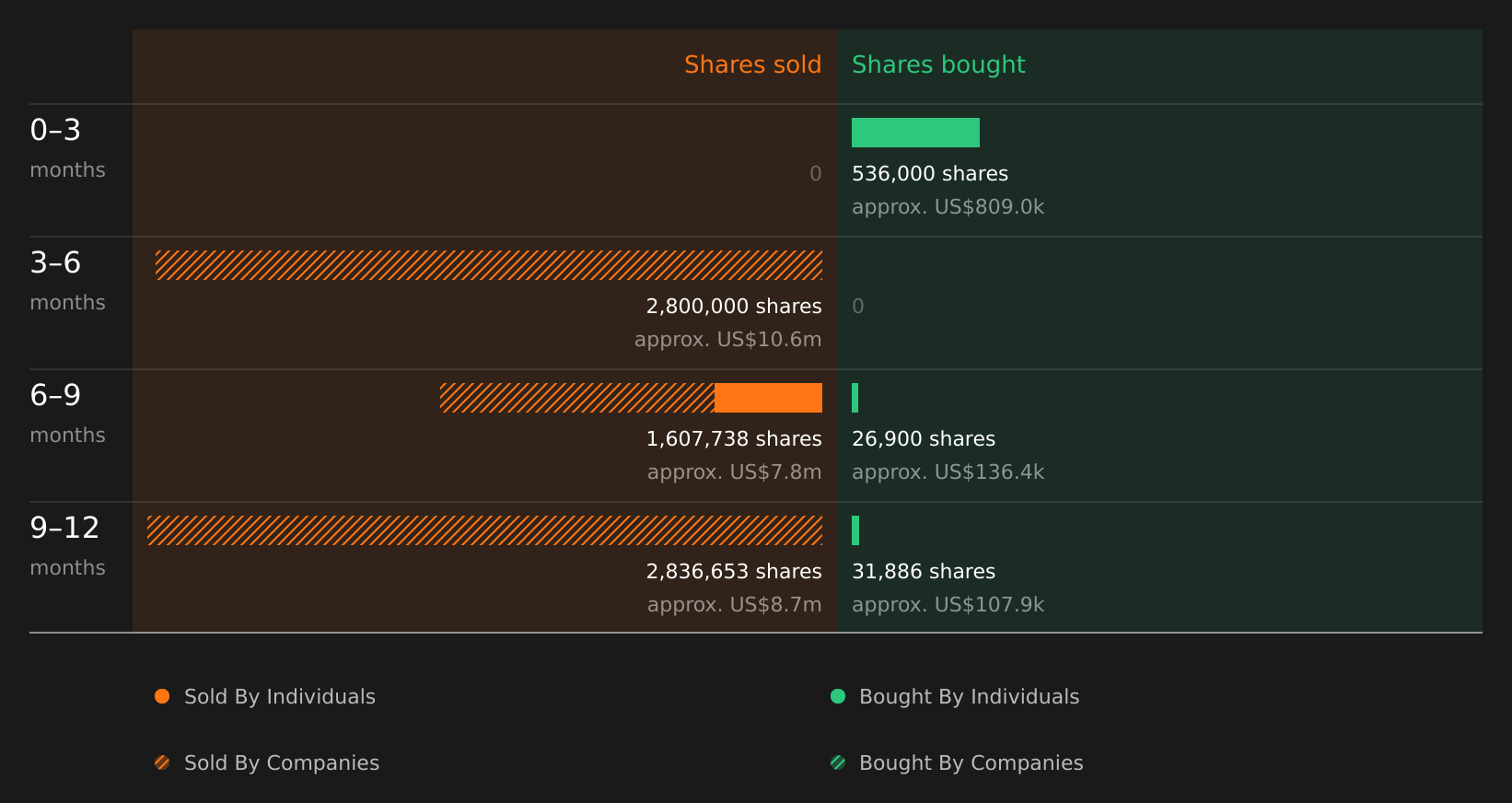Click the Shares sold column header
The height and width of the screenshot is (803, 1512).
753,64
